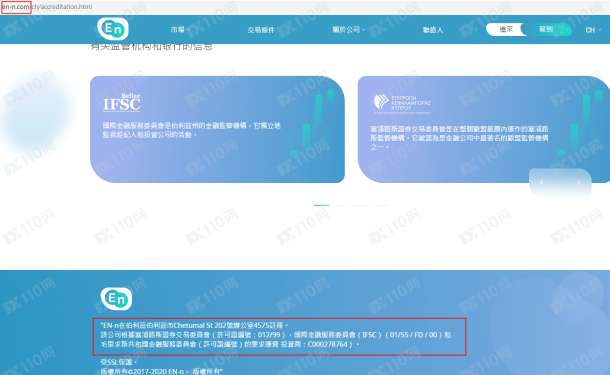Screen dimensions: 610x375
Task: Go to next slide with right arrow
Action: click(578, 182)
